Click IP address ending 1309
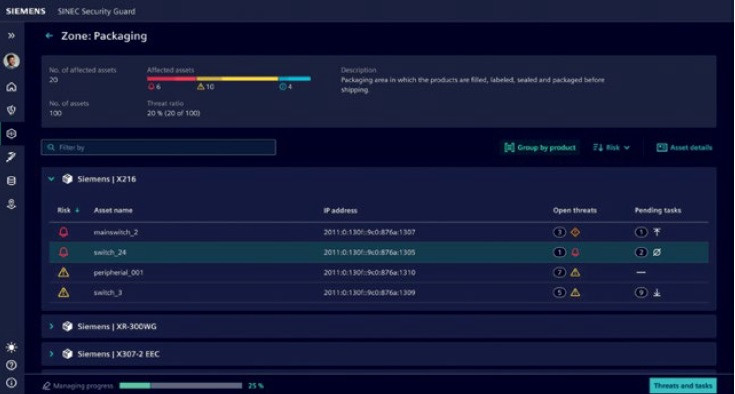 (x=369, y=293)
